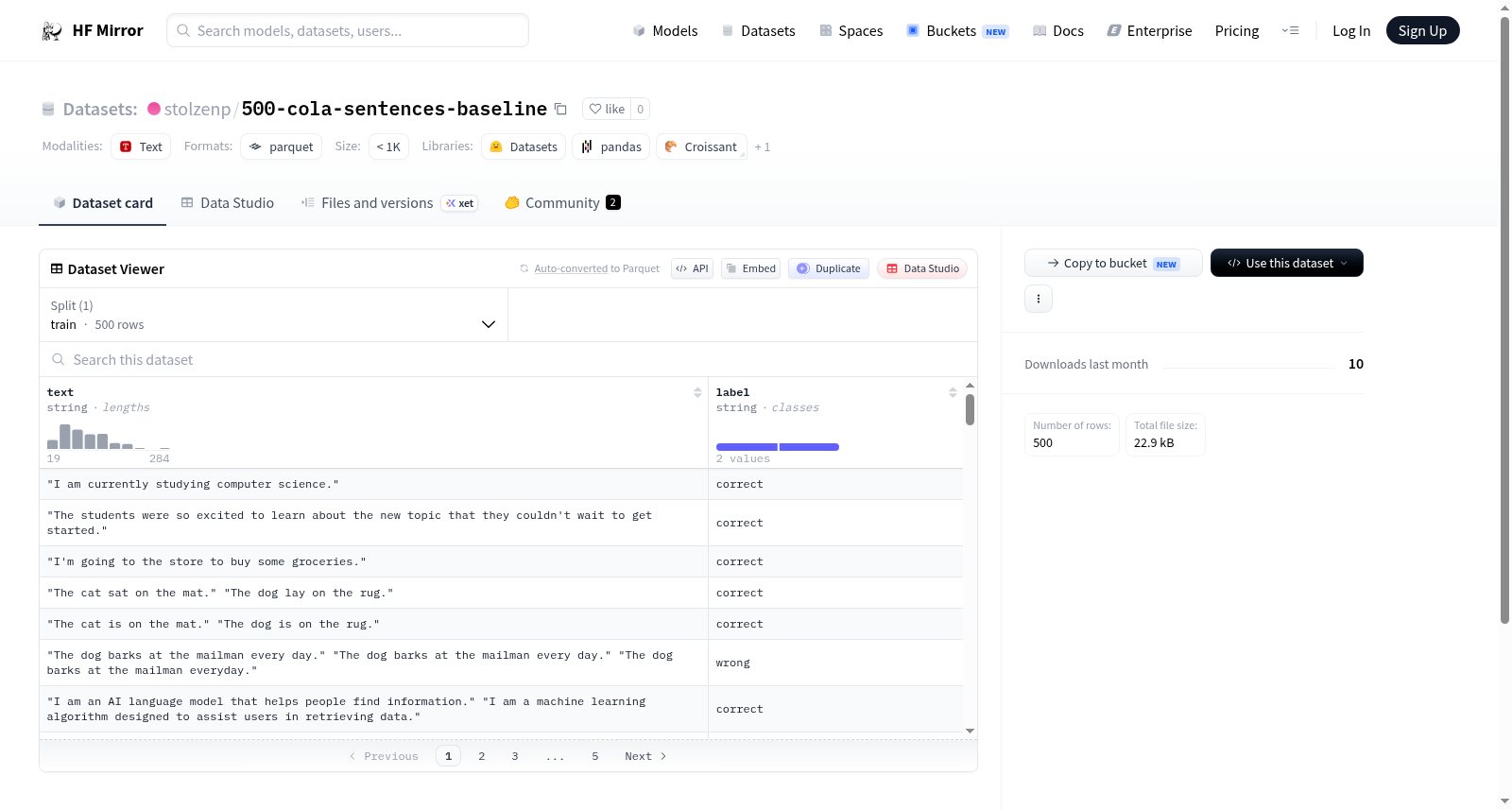The height and width of the screenshot is (810, 1512).
Task: Select the row "I am currently studying computer science."
Action: pyautogui.click(x=501, y=485)
